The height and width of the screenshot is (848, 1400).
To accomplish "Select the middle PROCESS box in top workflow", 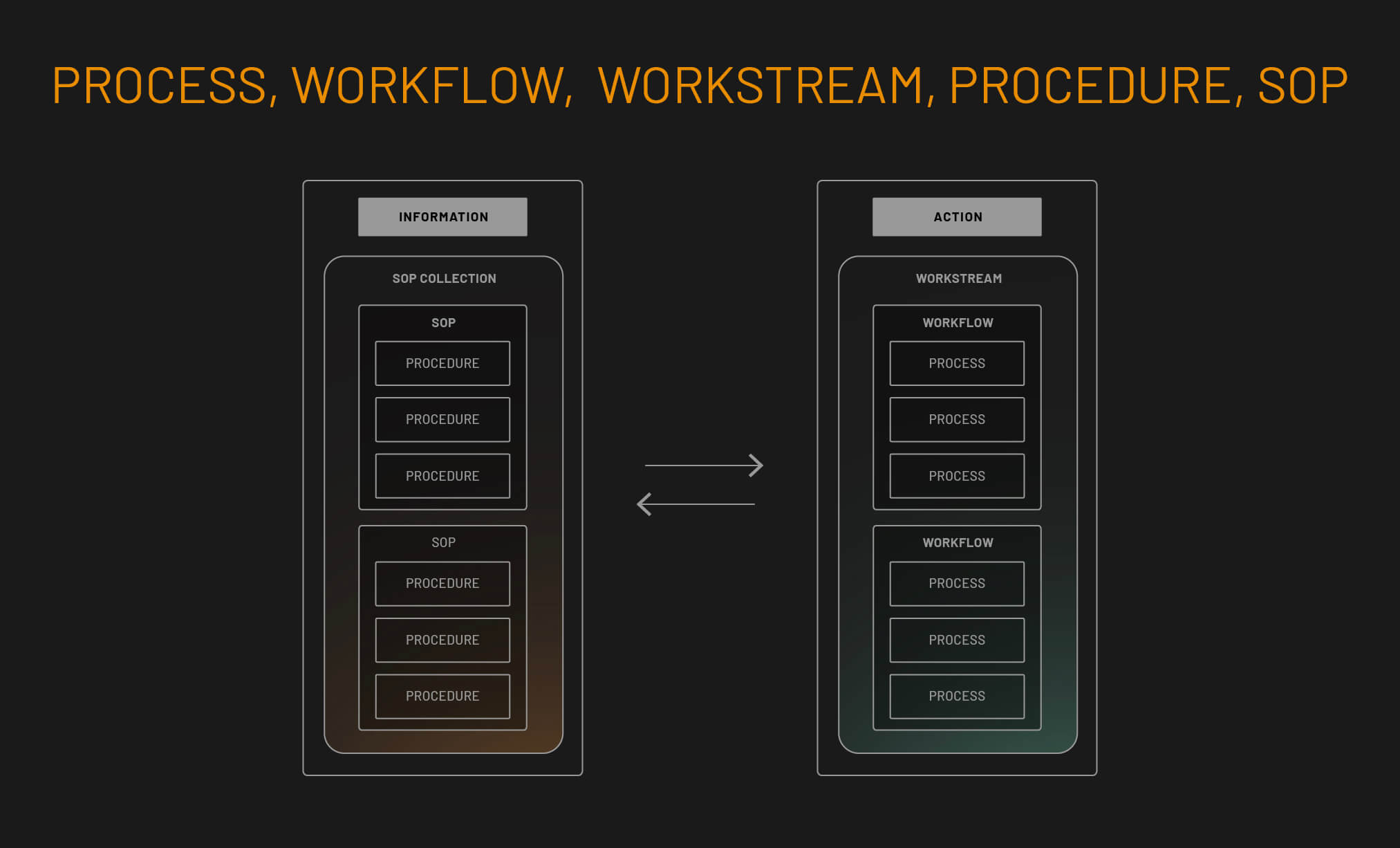I will [x=956, y=419].
